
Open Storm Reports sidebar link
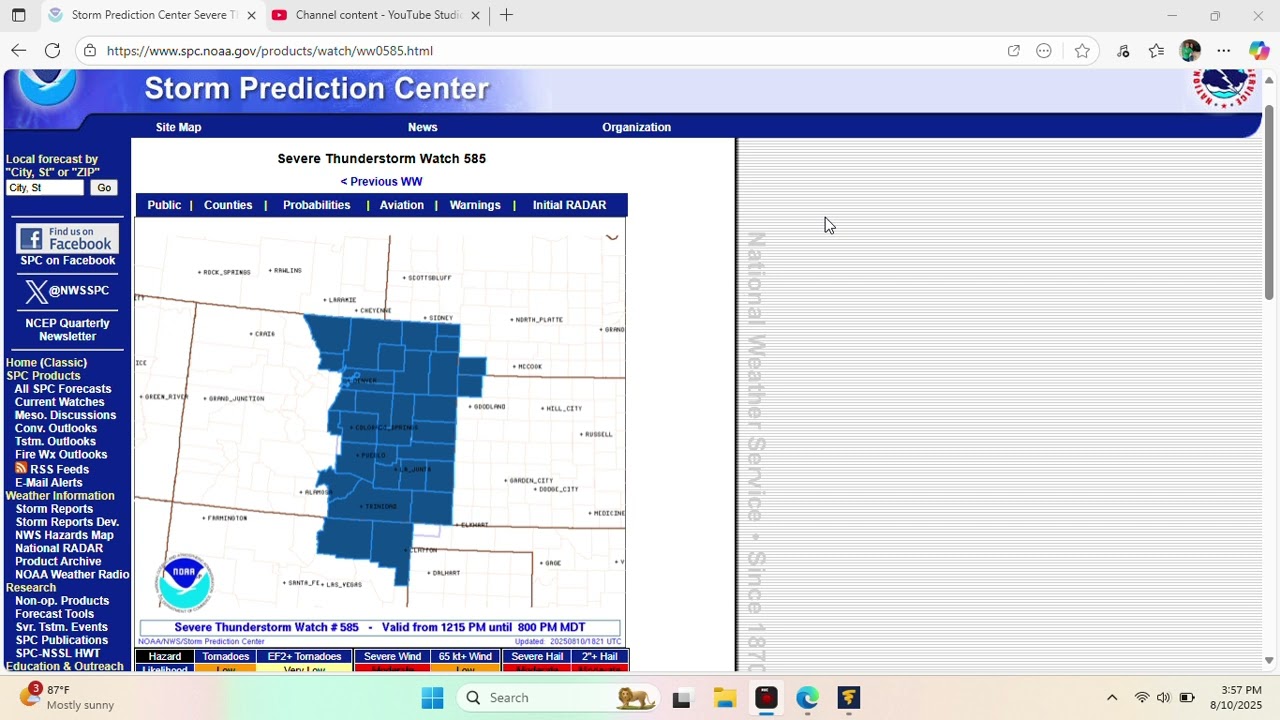coord(54,509)
